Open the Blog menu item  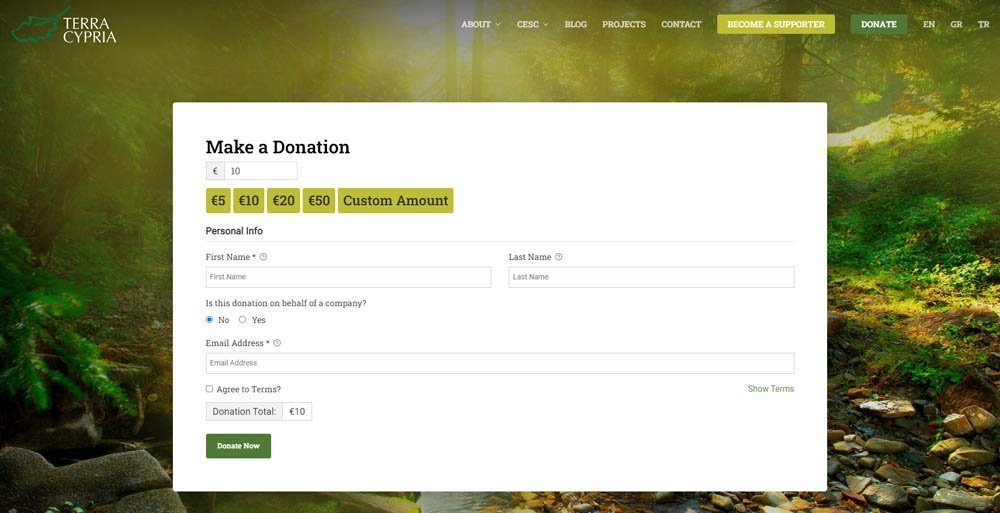pos(576,24)
